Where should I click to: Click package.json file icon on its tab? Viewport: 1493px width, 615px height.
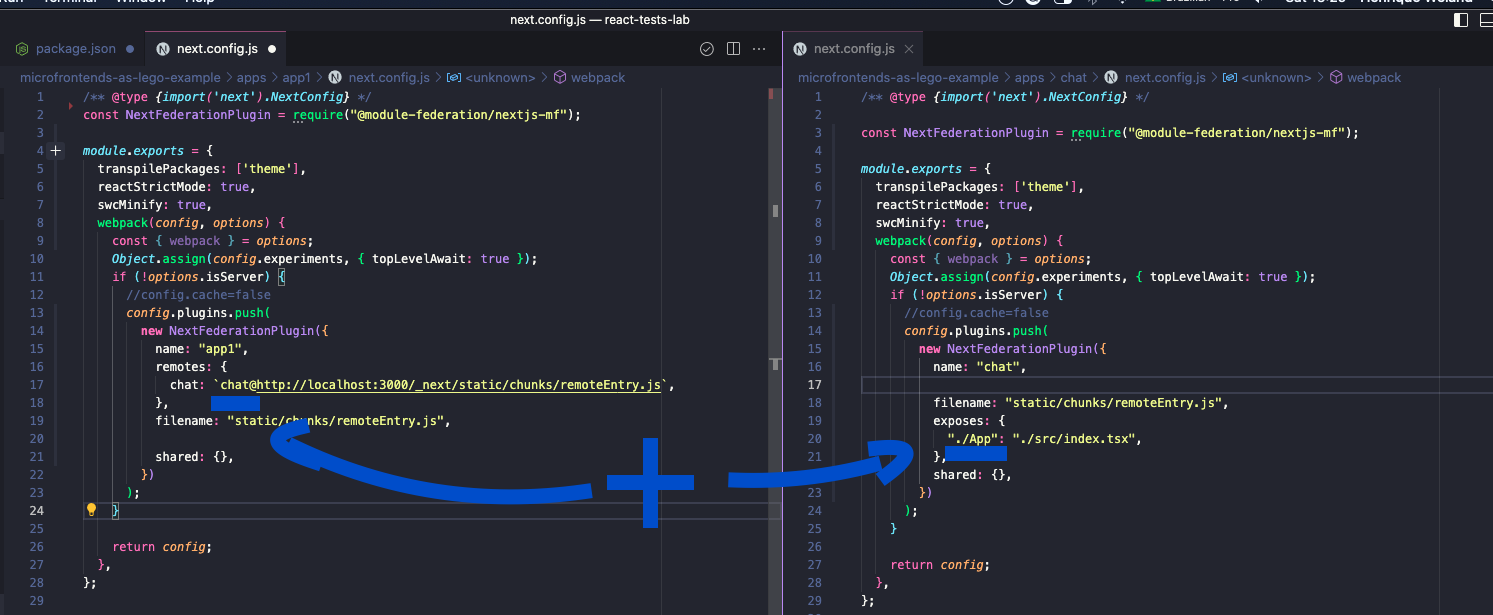pos(23,48)
